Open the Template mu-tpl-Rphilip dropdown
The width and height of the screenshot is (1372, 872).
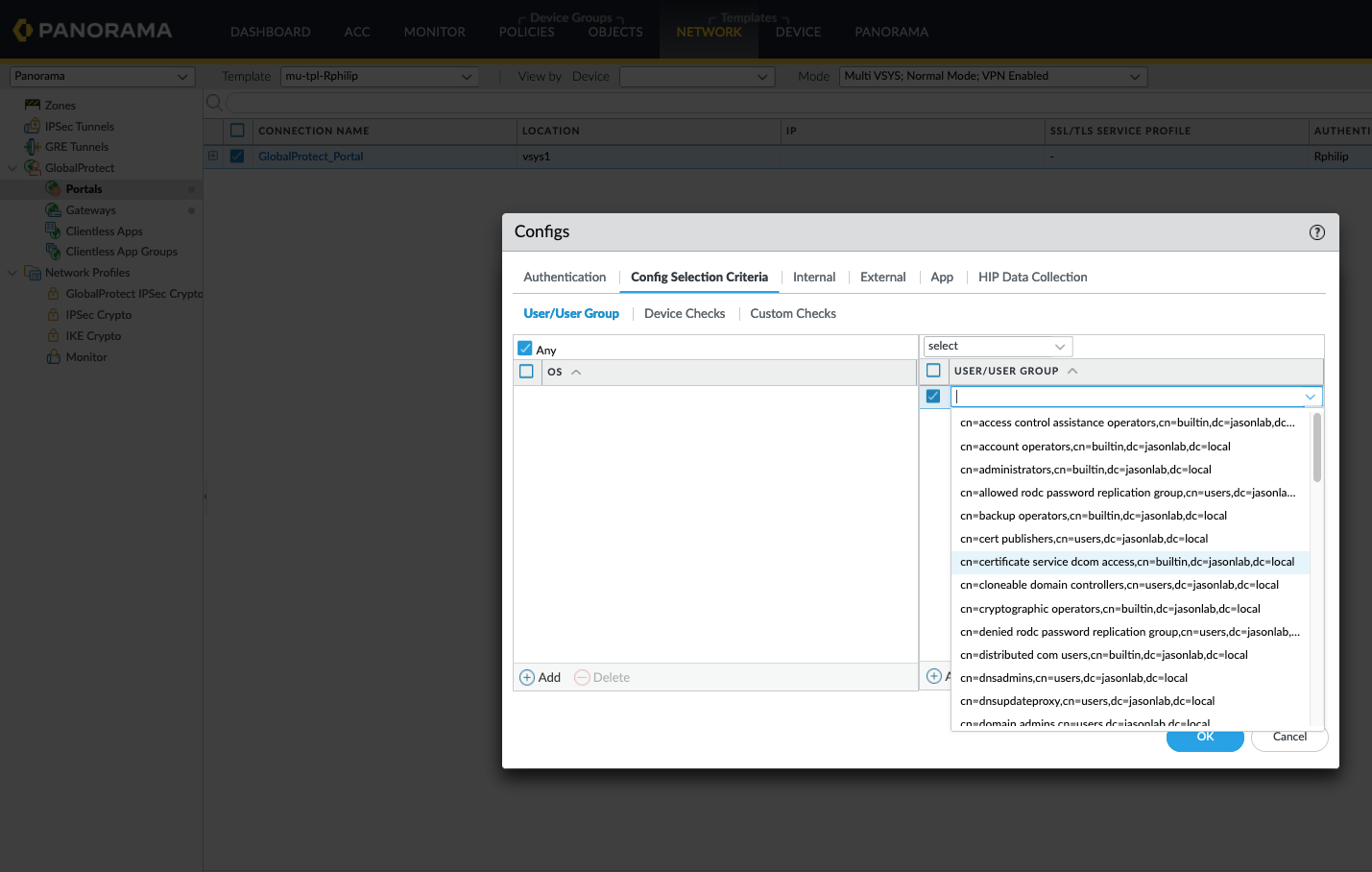(379, 77)
